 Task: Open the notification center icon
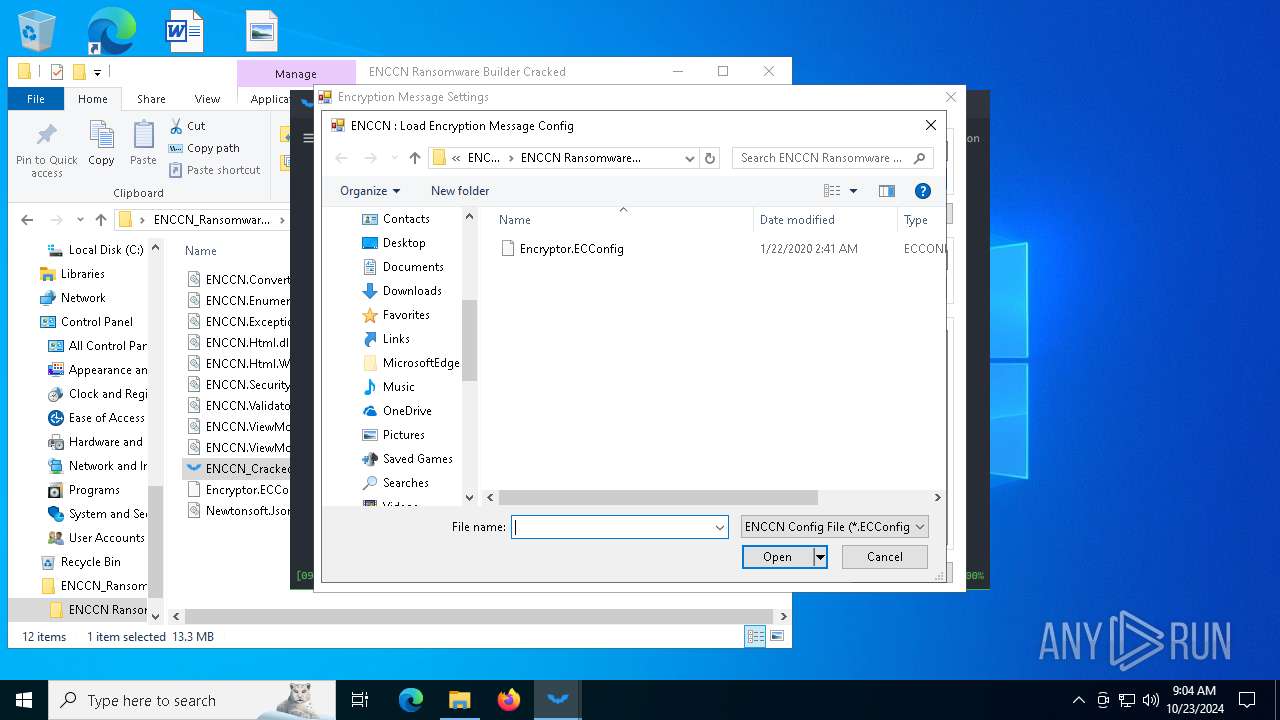pyautogui.click(x=1247, y=700)
